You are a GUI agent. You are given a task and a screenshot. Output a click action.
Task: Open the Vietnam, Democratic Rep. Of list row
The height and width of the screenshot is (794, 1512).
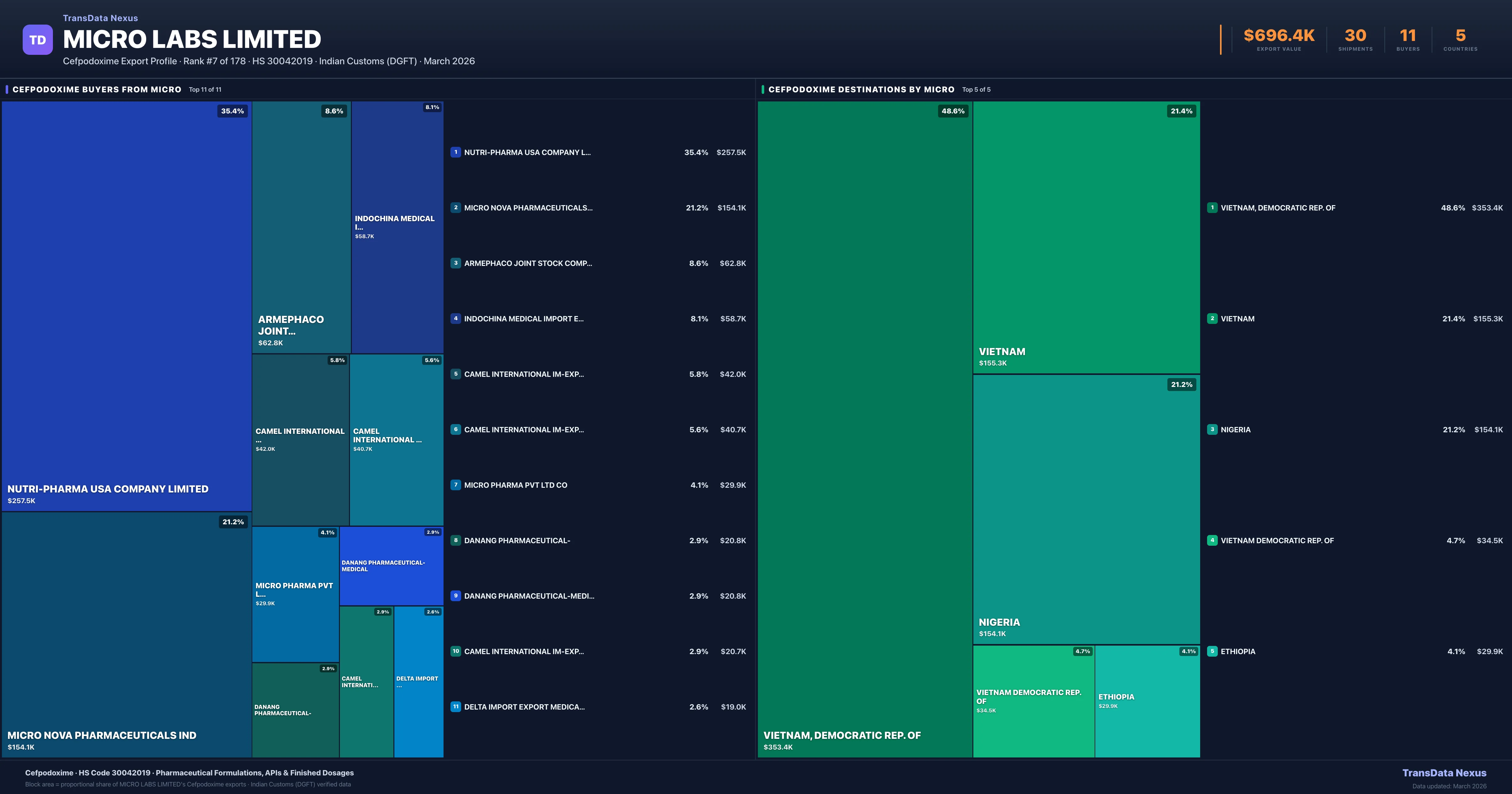(1278, 208)
